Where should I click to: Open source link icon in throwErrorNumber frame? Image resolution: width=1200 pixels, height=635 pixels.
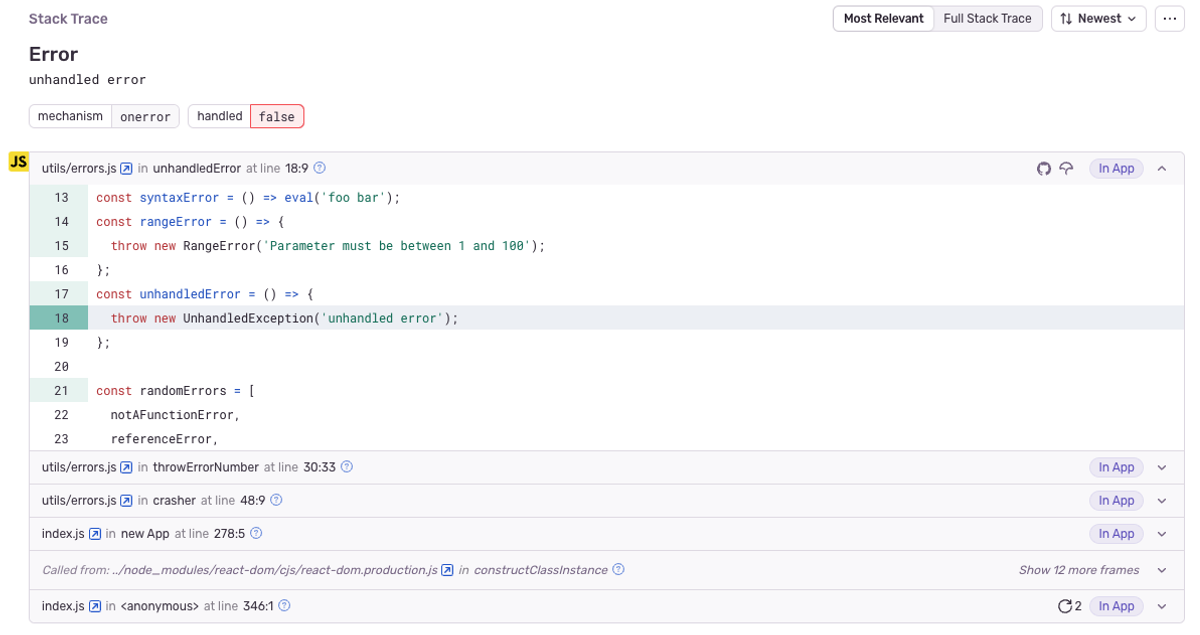coord(127,467)
